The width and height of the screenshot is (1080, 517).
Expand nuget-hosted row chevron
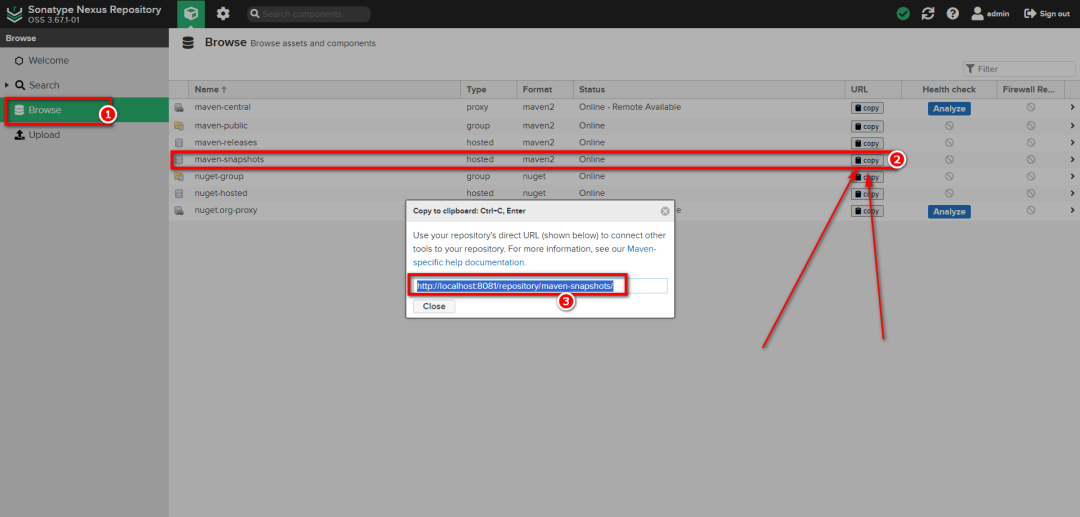1072,193
